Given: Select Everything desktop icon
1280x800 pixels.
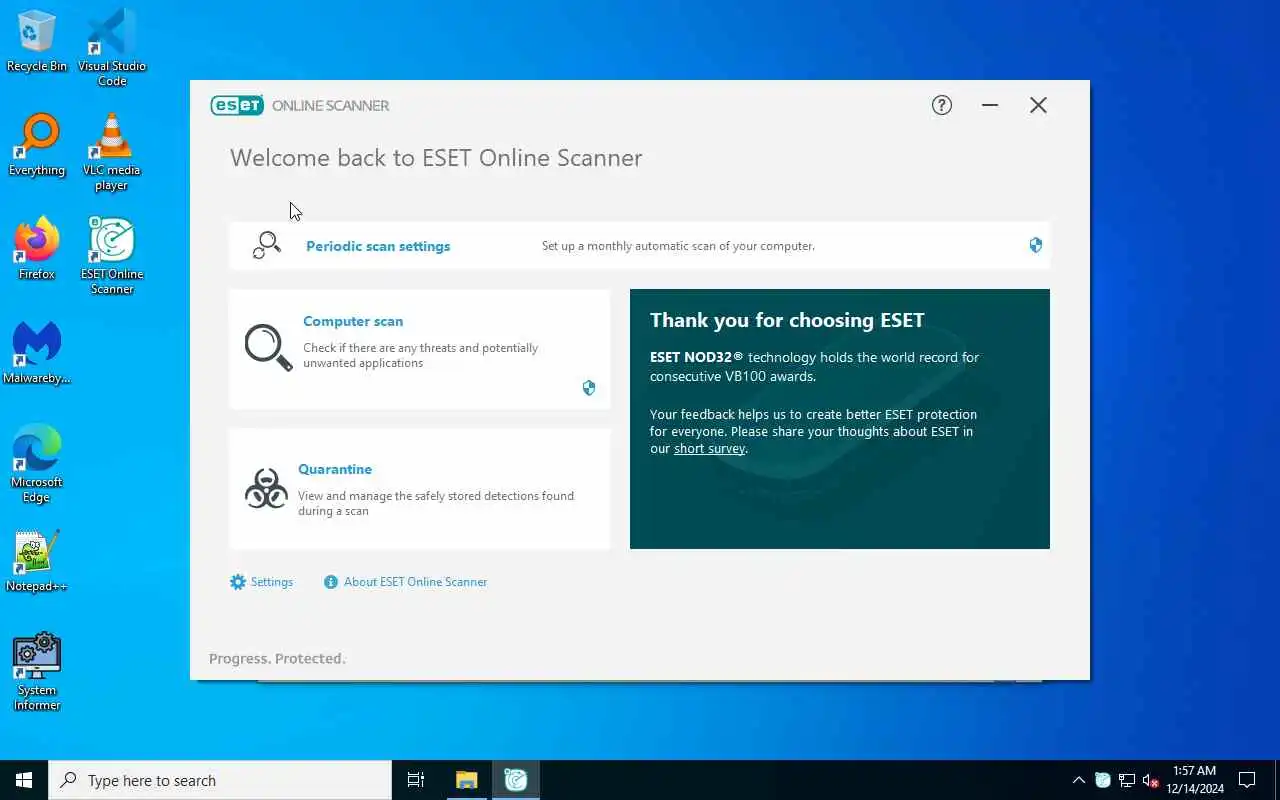Looking at the screenshot, I should tap(37, 145).
